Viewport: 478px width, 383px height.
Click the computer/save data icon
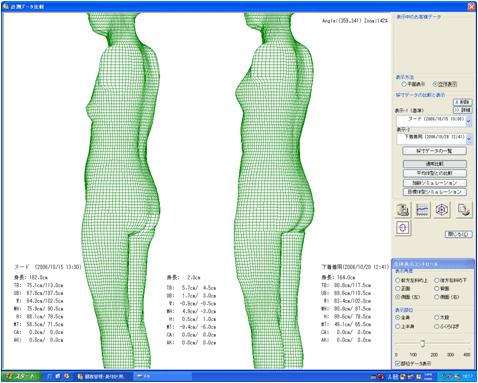[403, 210]
